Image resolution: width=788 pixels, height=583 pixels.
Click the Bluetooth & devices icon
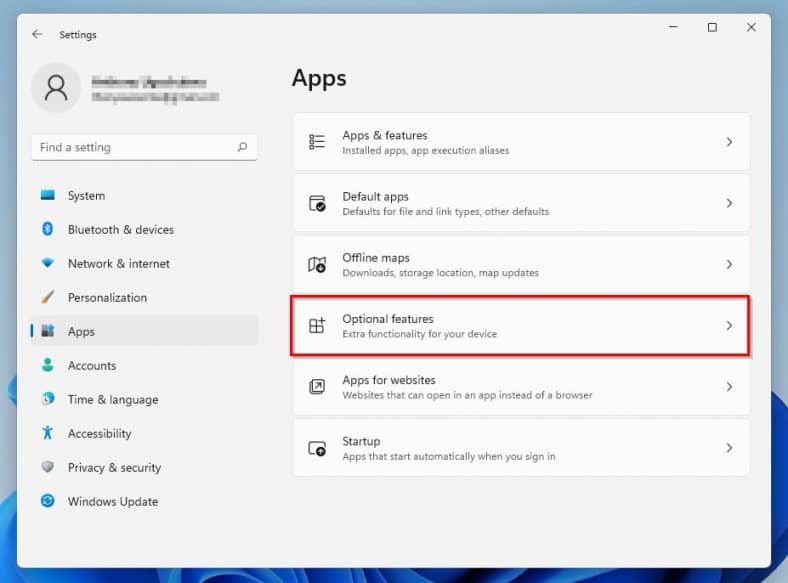[47, 230]
